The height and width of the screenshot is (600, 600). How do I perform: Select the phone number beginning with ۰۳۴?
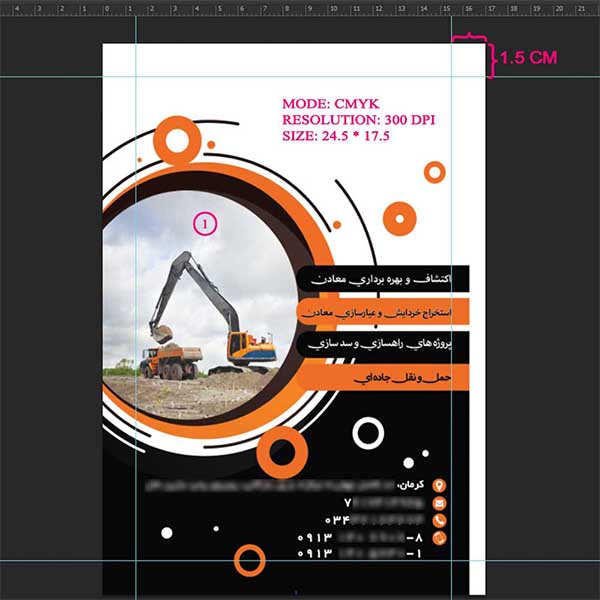tap(375, 520)
